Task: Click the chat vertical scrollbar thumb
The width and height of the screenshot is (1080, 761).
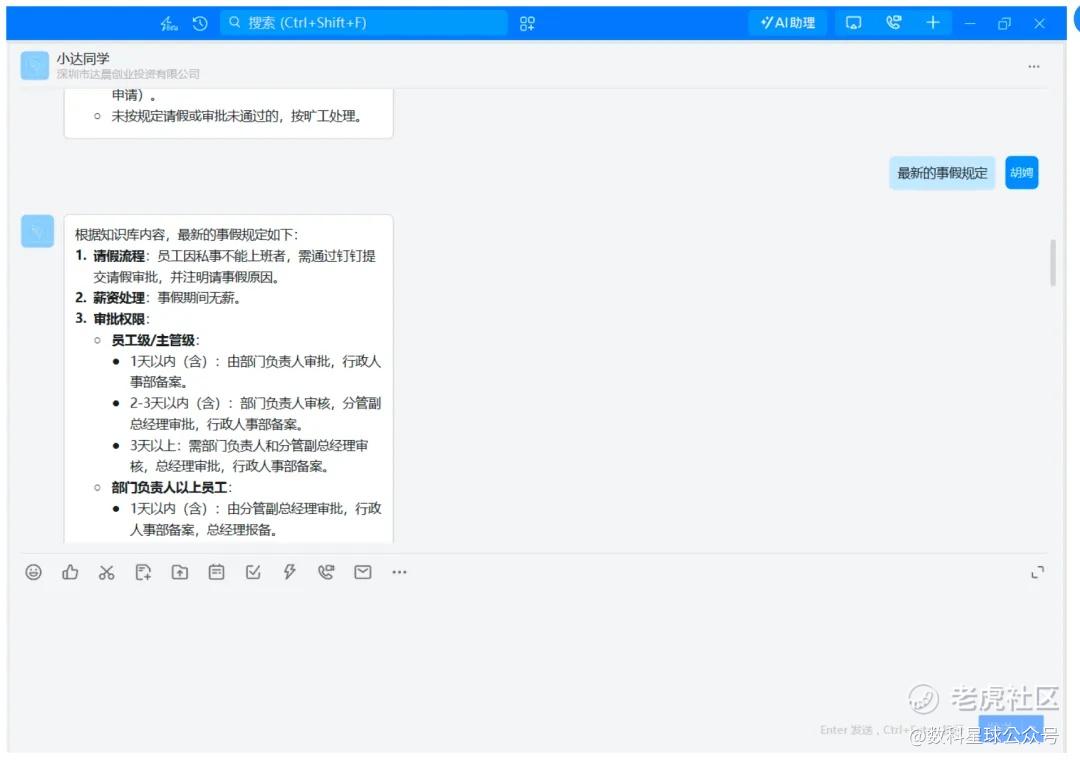Action: (1052, 262)
